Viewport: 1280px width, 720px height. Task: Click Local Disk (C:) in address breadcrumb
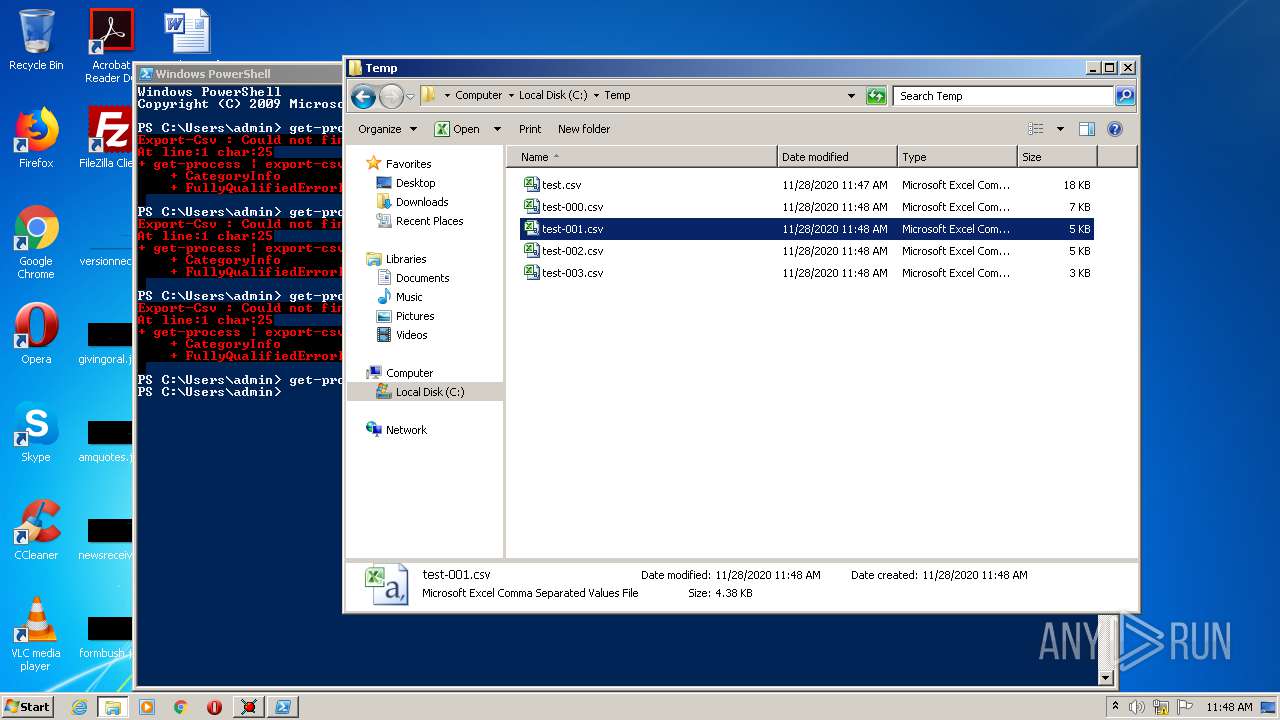coord(553,96)
